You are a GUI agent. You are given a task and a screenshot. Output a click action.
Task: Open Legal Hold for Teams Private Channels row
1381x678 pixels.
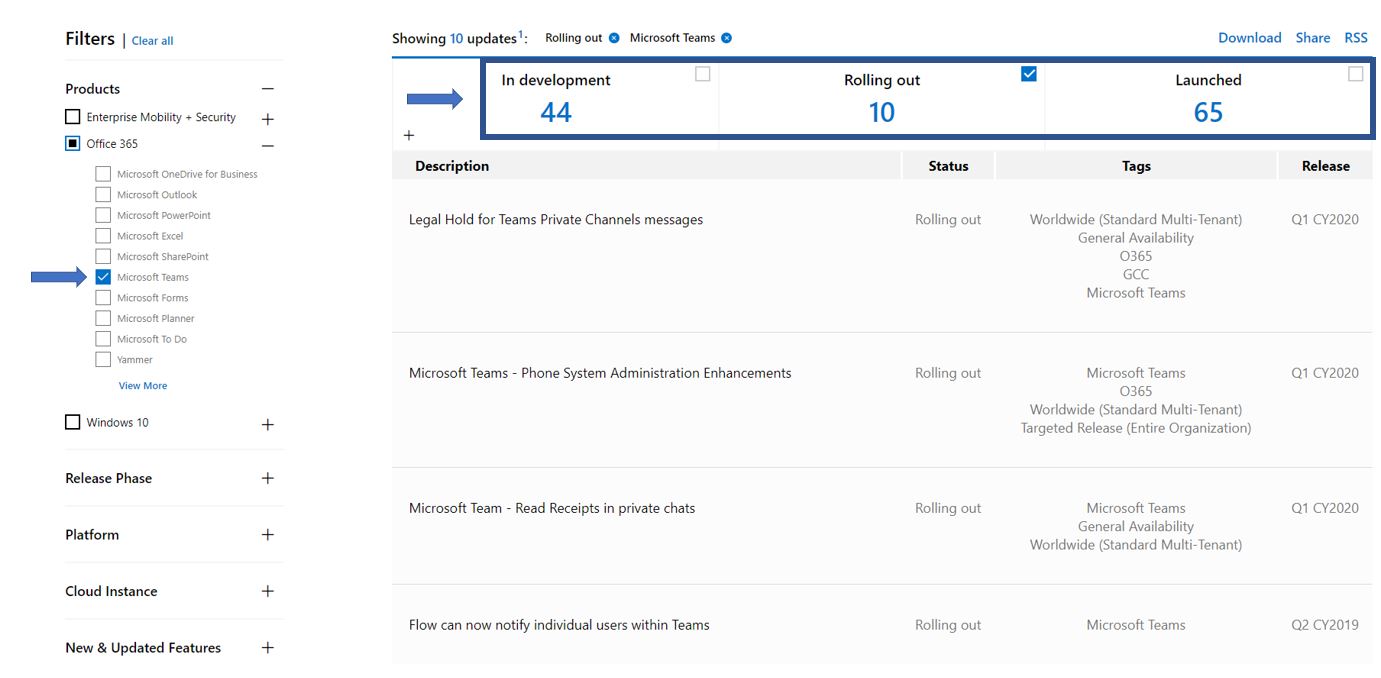click(x=555, y=220)
